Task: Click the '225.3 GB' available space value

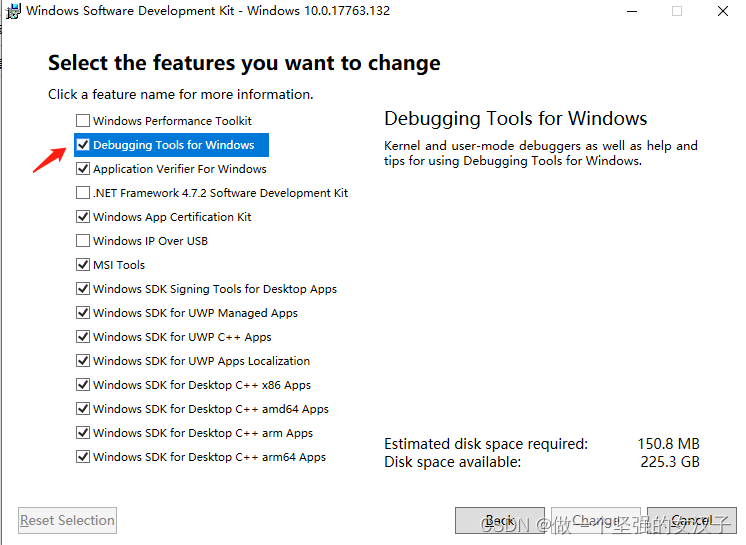Action: [x=670, y=462]
